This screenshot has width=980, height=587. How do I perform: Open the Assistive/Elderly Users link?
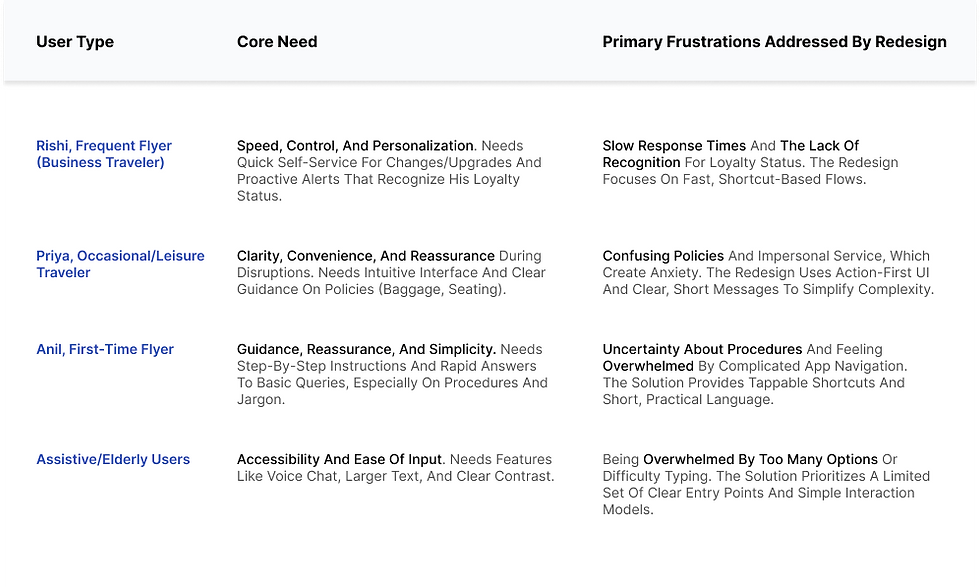(x=113, y=460)
